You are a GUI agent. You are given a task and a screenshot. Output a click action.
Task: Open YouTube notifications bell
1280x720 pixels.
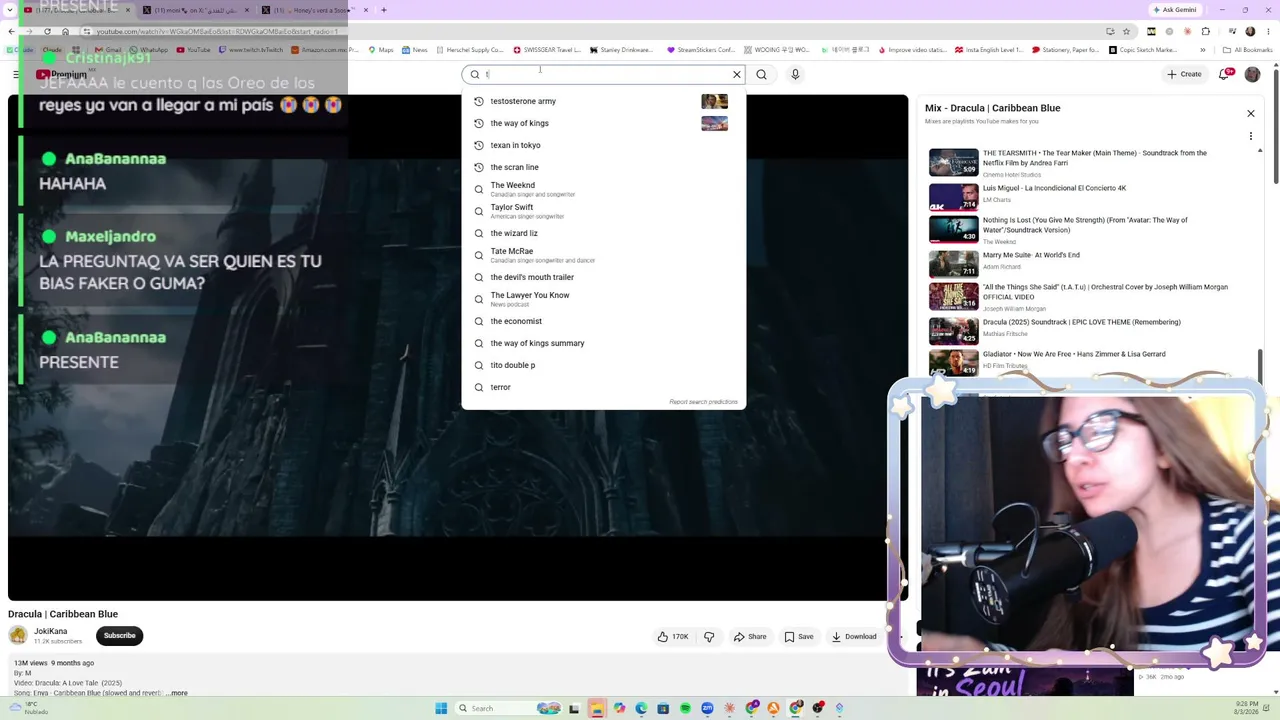tap(1224, 74)
